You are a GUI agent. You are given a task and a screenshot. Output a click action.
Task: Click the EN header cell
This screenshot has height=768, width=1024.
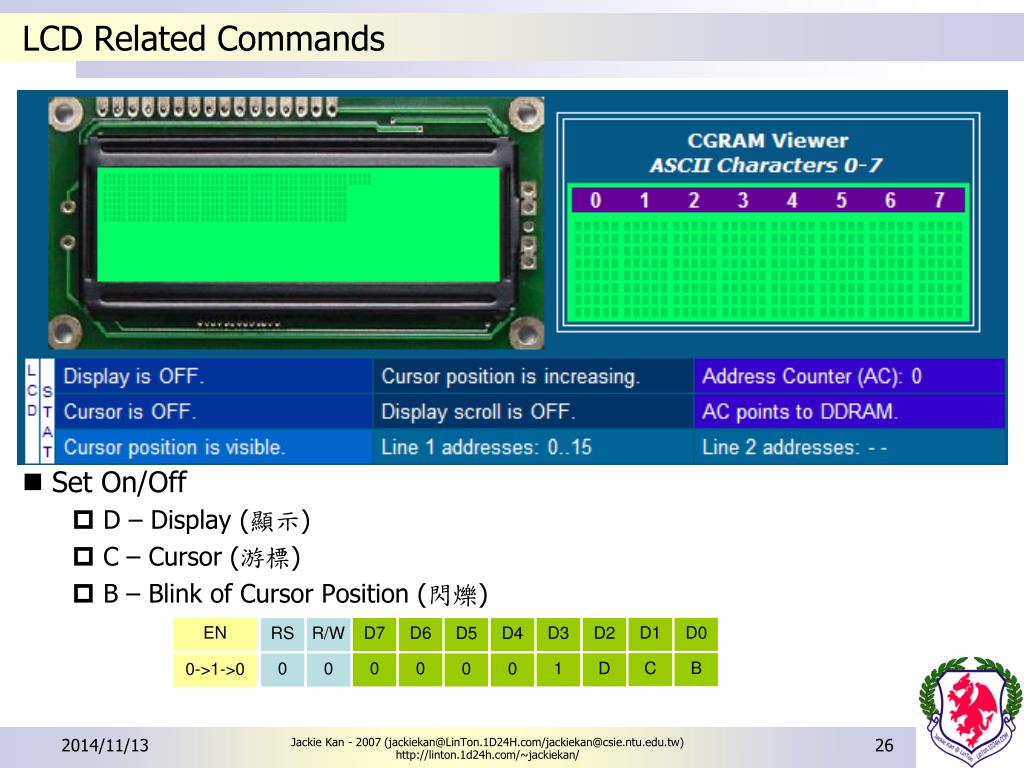pyautogui.click(x=215, y=633)
